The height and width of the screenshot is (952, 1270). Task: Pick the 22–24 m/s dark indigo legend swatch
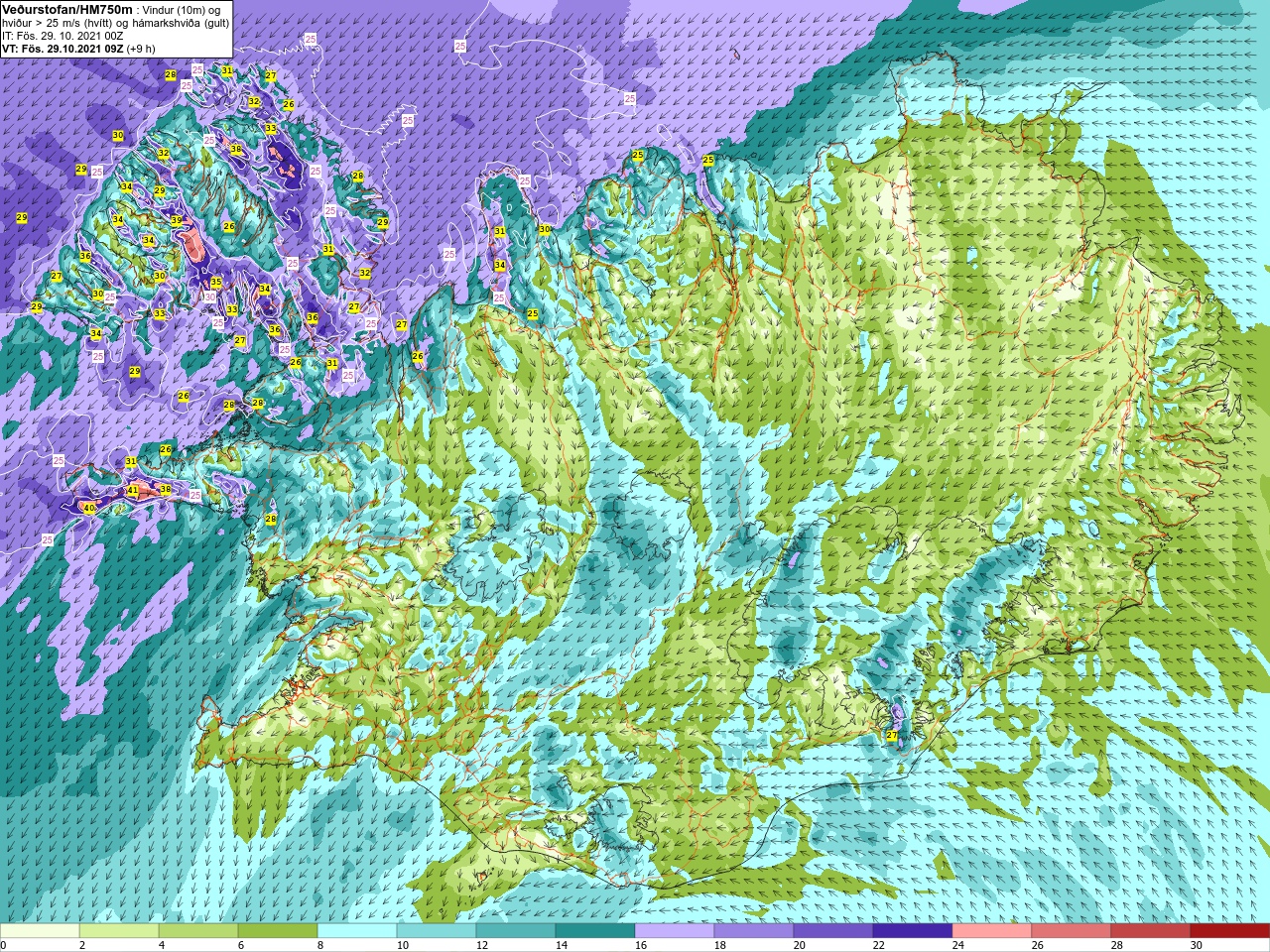click(913, 931)
